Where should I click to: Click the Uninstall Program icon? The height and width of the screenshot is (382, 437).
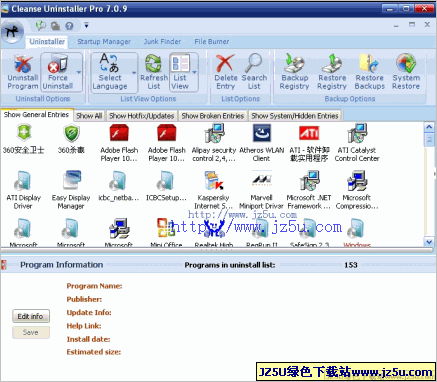(x=23, y=64)
